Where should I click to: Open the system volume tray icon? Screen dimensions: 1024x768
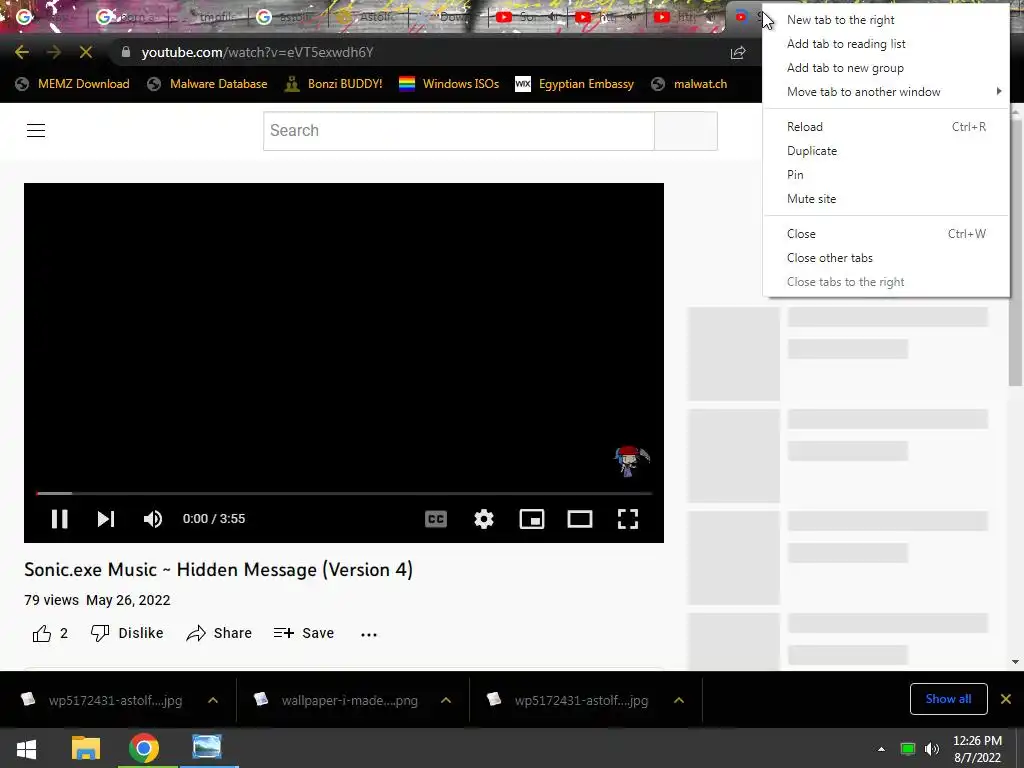click(x=932, y=749)
